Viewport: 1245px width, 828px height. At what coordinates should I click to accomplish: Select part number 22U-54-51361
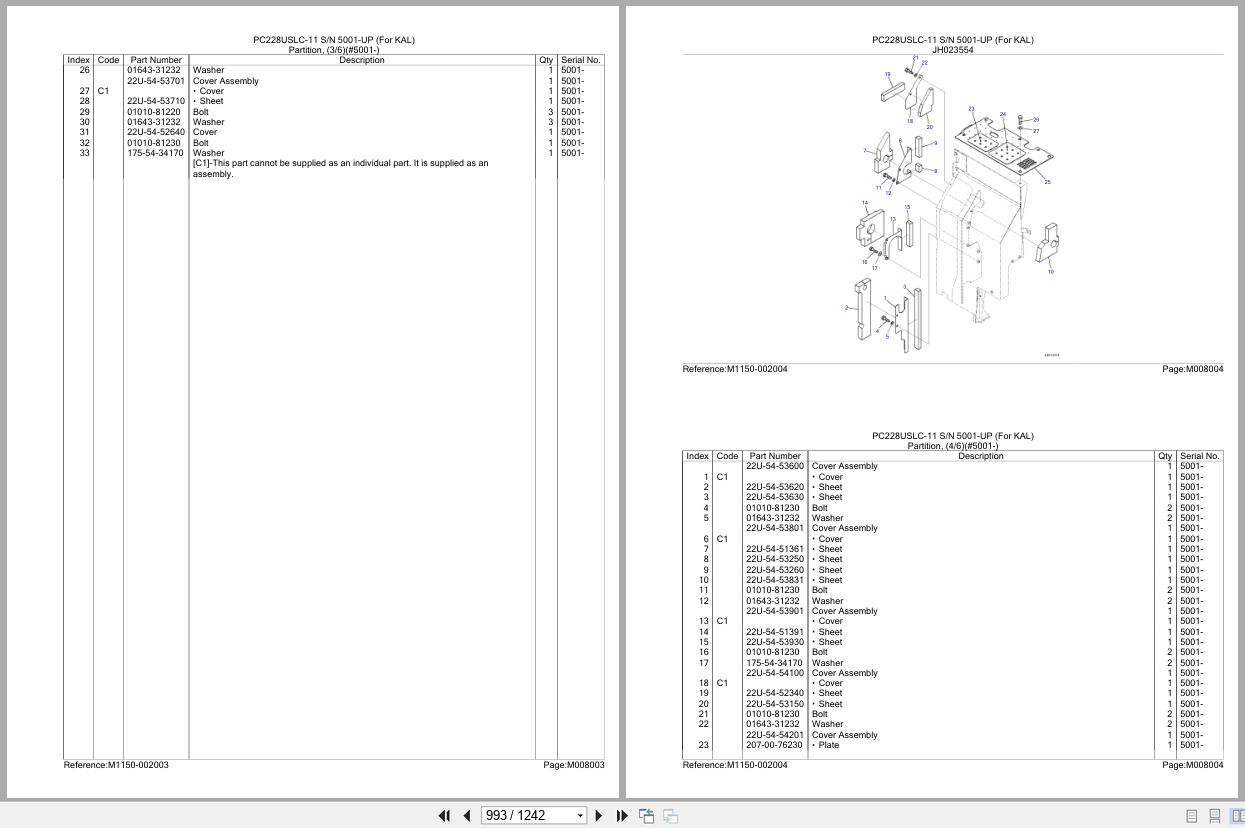pyautogui.click(x=774, y=549)
